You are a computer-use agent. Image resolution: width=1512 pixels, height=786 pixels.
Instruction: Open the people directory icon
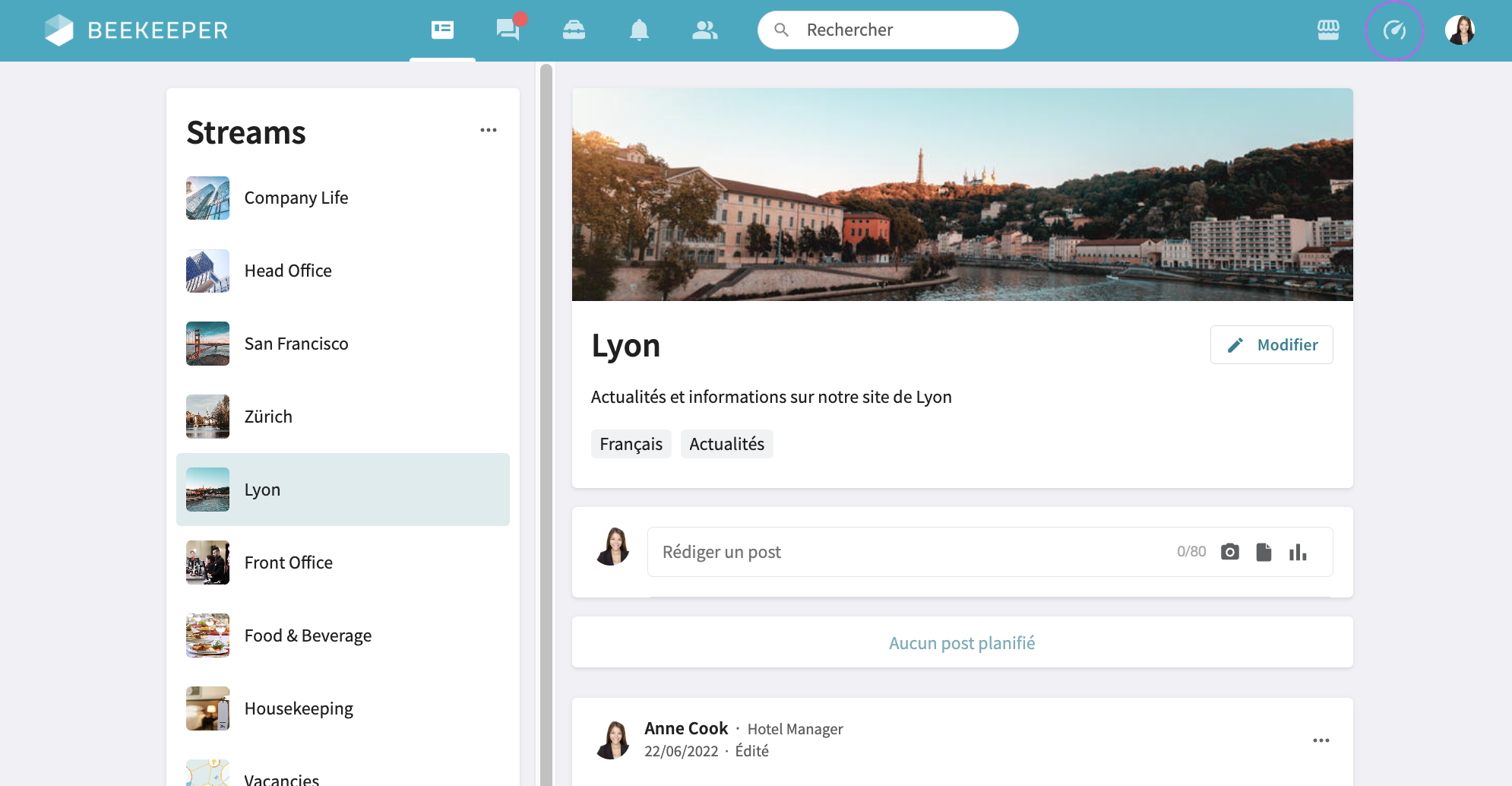[705, 30]
